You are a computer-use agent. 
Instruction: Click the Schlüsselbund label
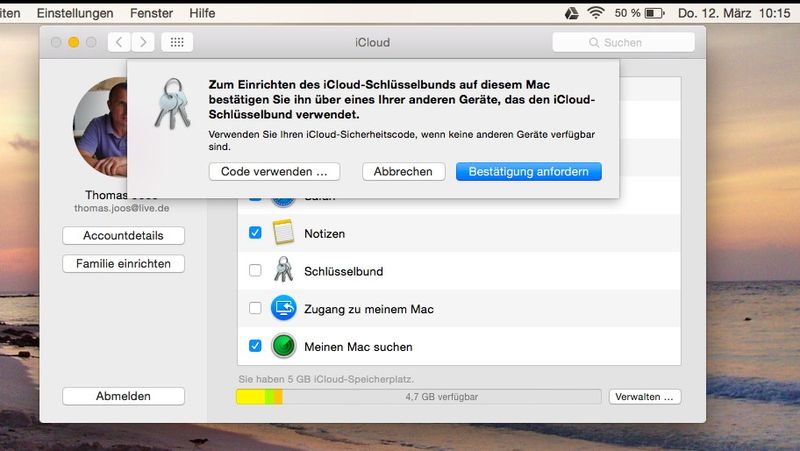pos(343,271)
